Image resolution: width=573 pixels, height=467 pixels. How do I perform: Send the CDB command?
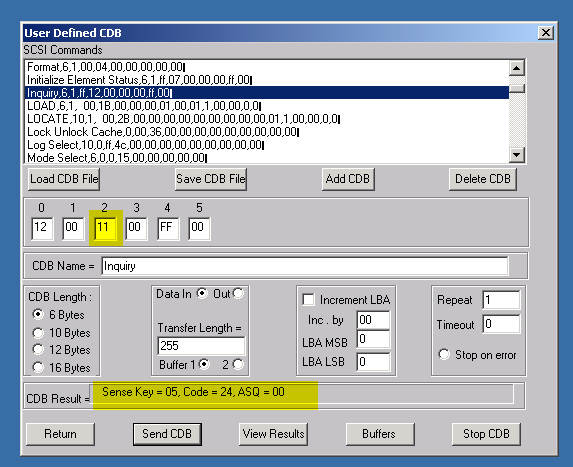(x=167, y=434)
